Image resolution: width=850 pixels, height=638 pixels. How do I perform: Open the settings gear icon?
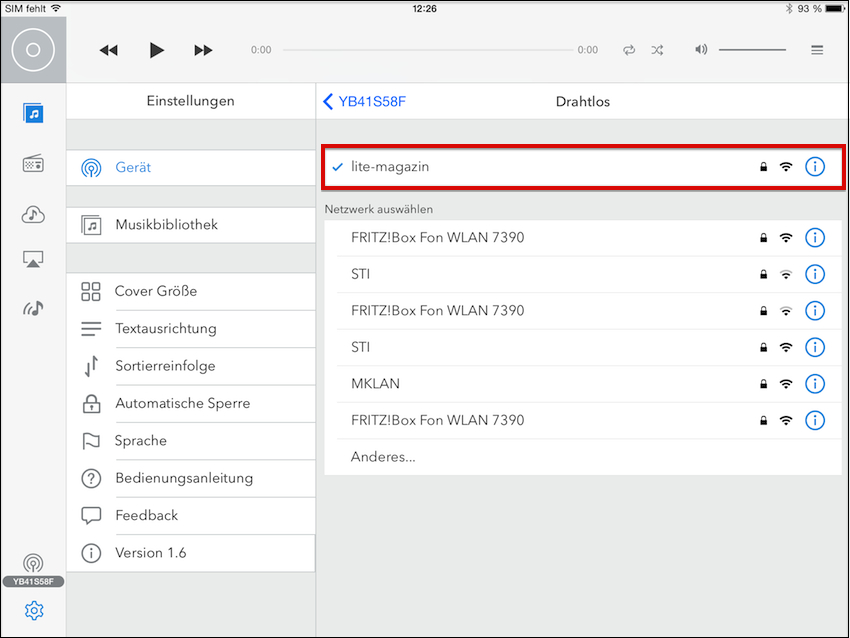34,610
